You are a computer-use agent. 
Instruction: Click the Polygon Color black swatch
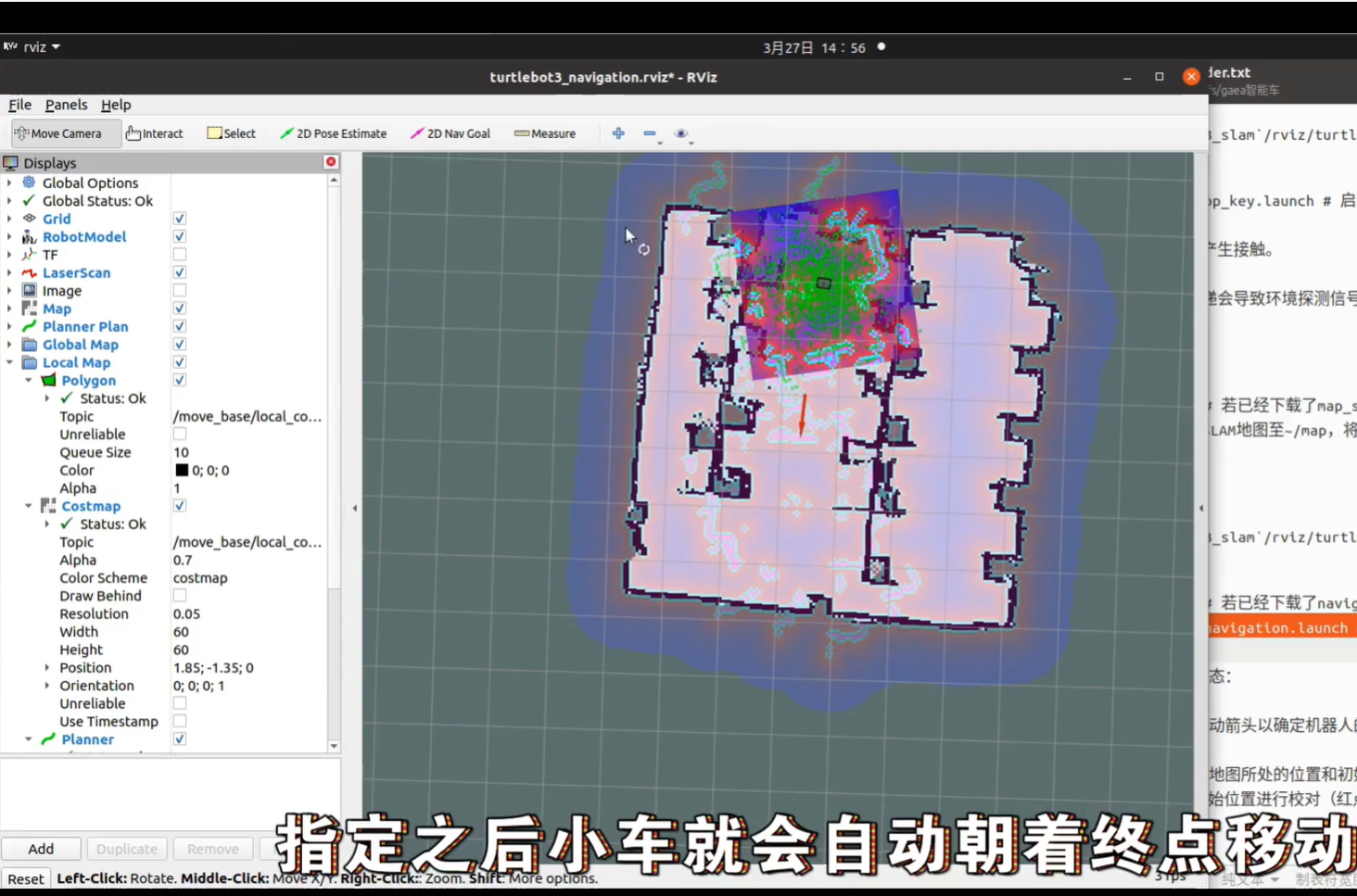coord(182,470)
